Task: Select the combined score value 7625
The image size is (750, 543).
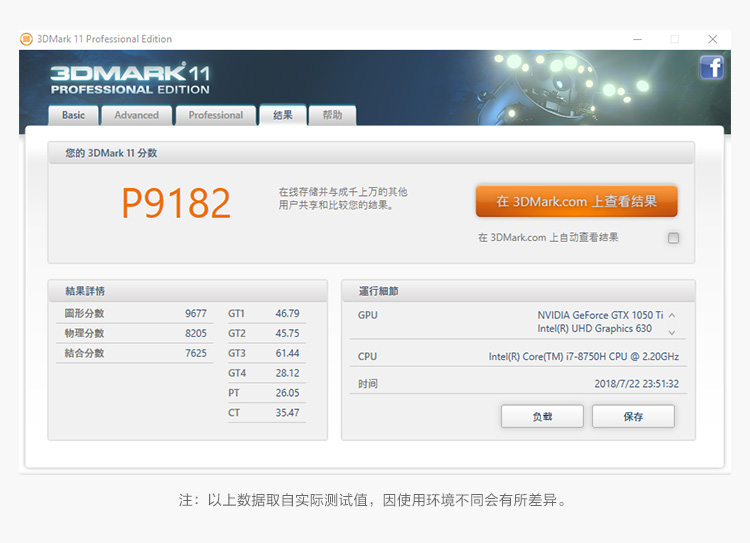Action: 196,353
